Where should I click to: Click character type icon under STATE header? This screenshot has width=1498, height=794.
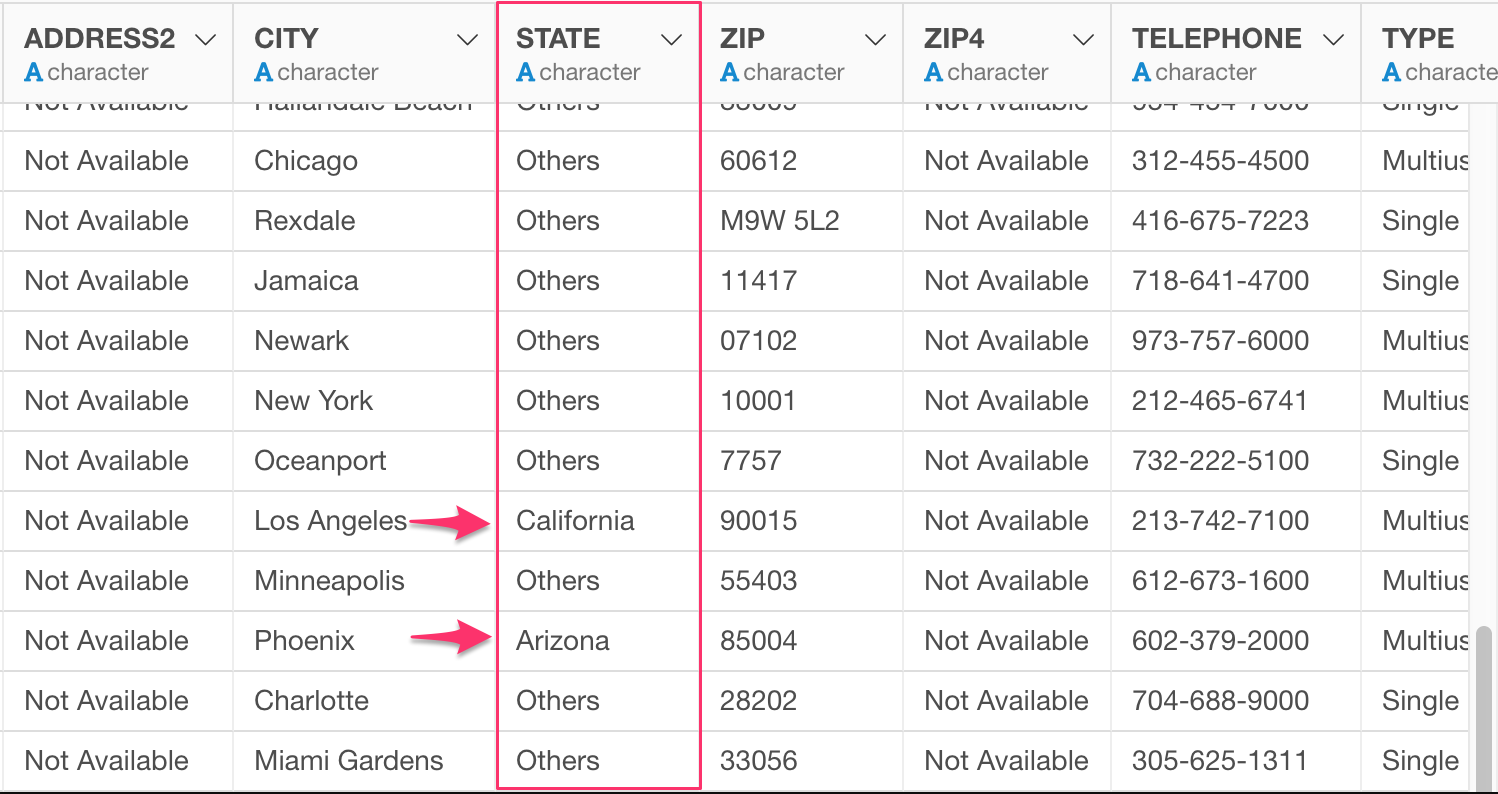(525, 72)
